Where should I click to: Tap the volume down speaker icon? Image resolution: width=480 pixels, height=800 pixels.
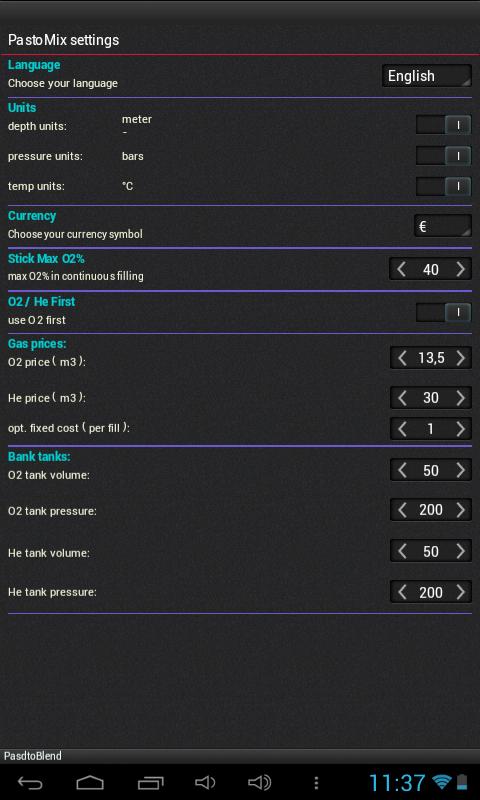click(205, 783)
